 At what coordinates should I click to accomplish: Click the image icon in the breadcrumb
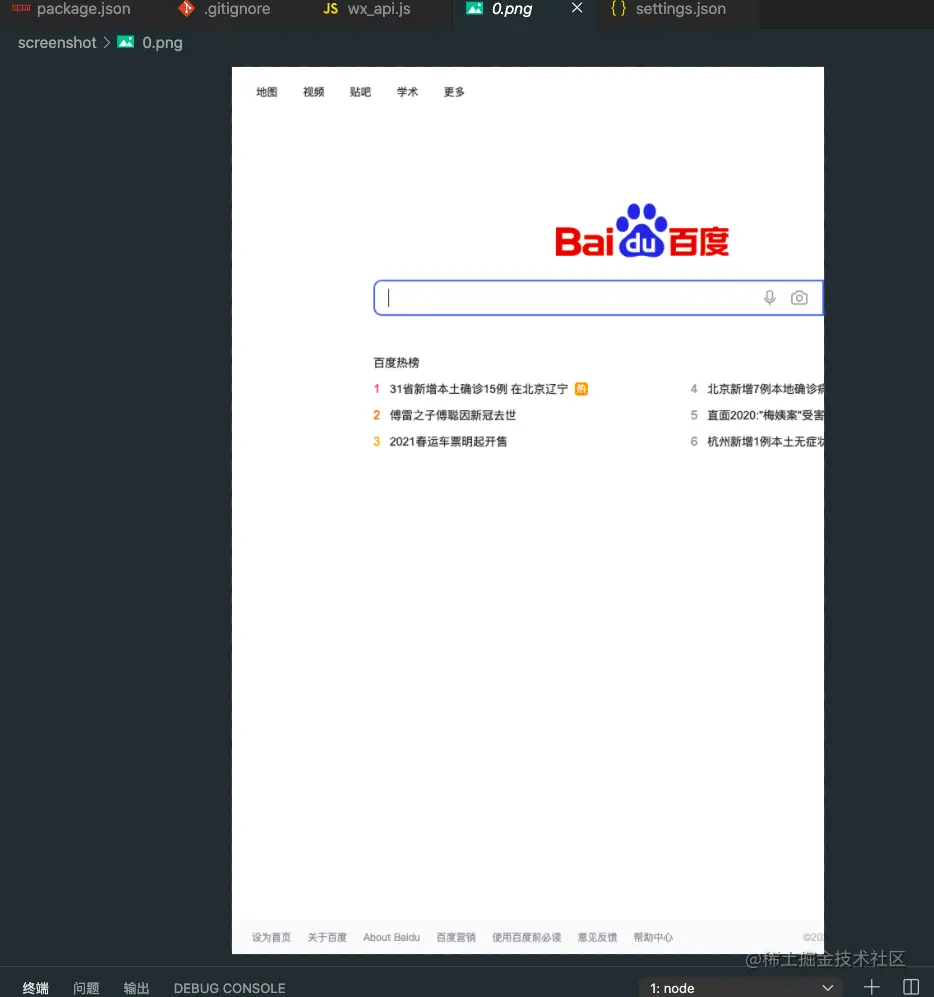point(125,42)
